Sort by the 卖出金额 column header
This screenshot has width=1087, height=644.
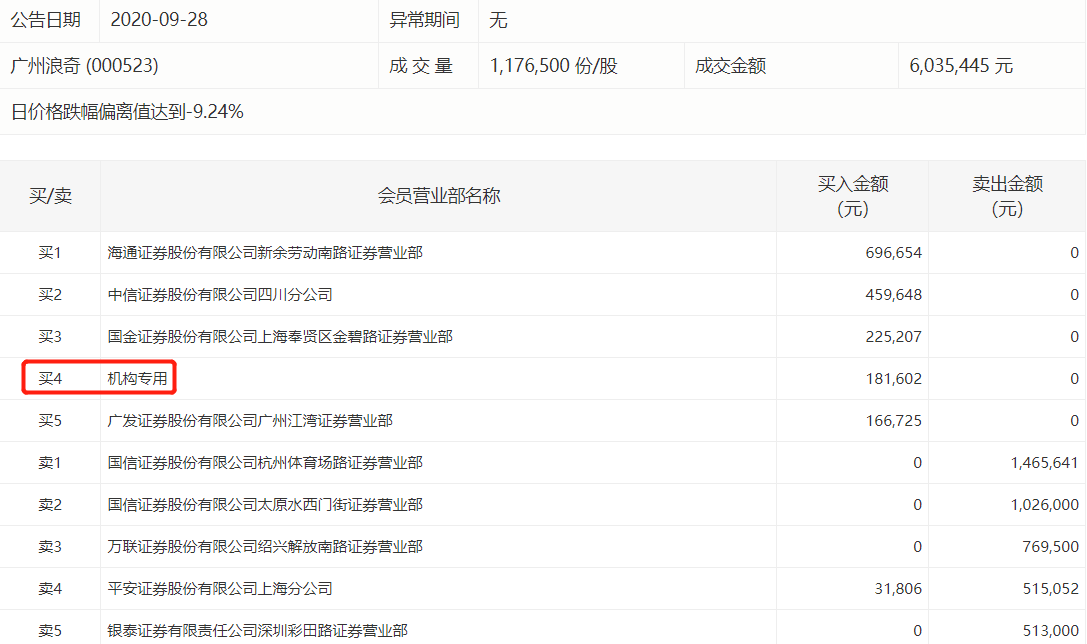pos(1009,195)
